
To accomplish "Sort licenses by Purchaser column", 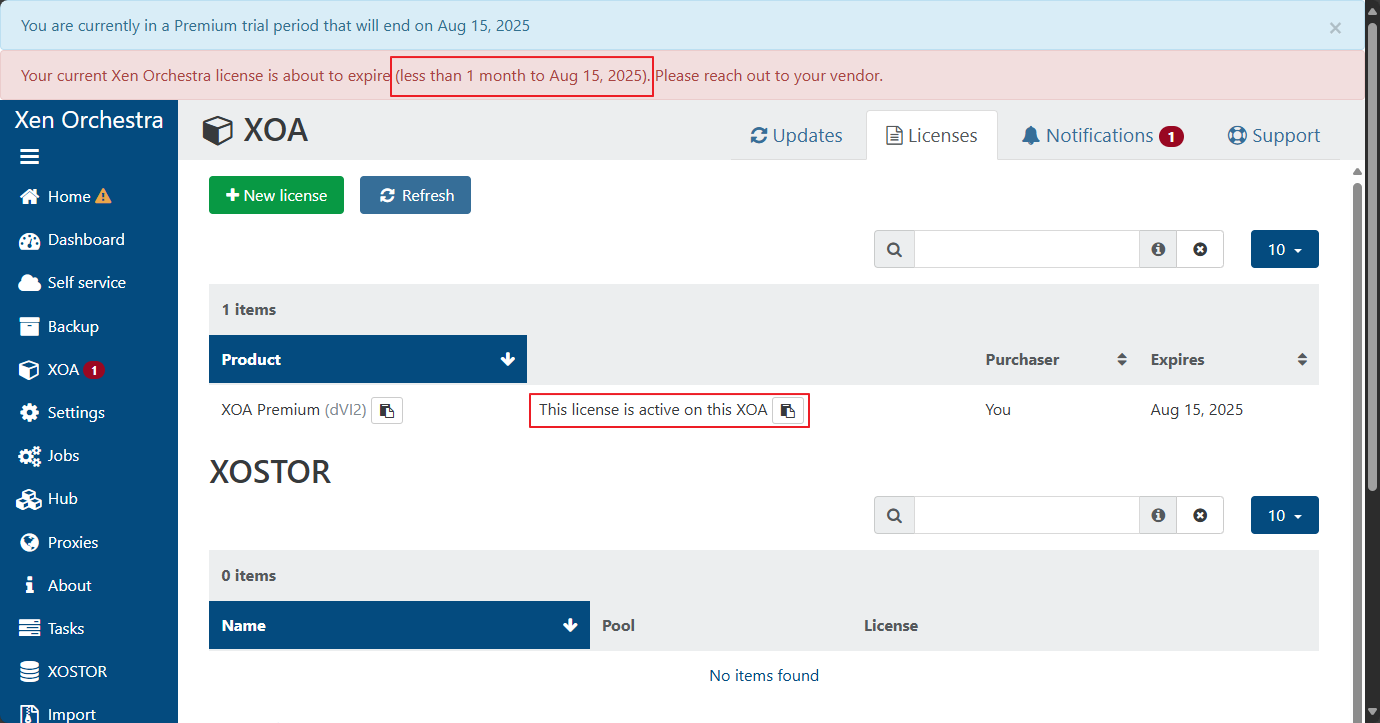I will click(x=1056, y=359).
